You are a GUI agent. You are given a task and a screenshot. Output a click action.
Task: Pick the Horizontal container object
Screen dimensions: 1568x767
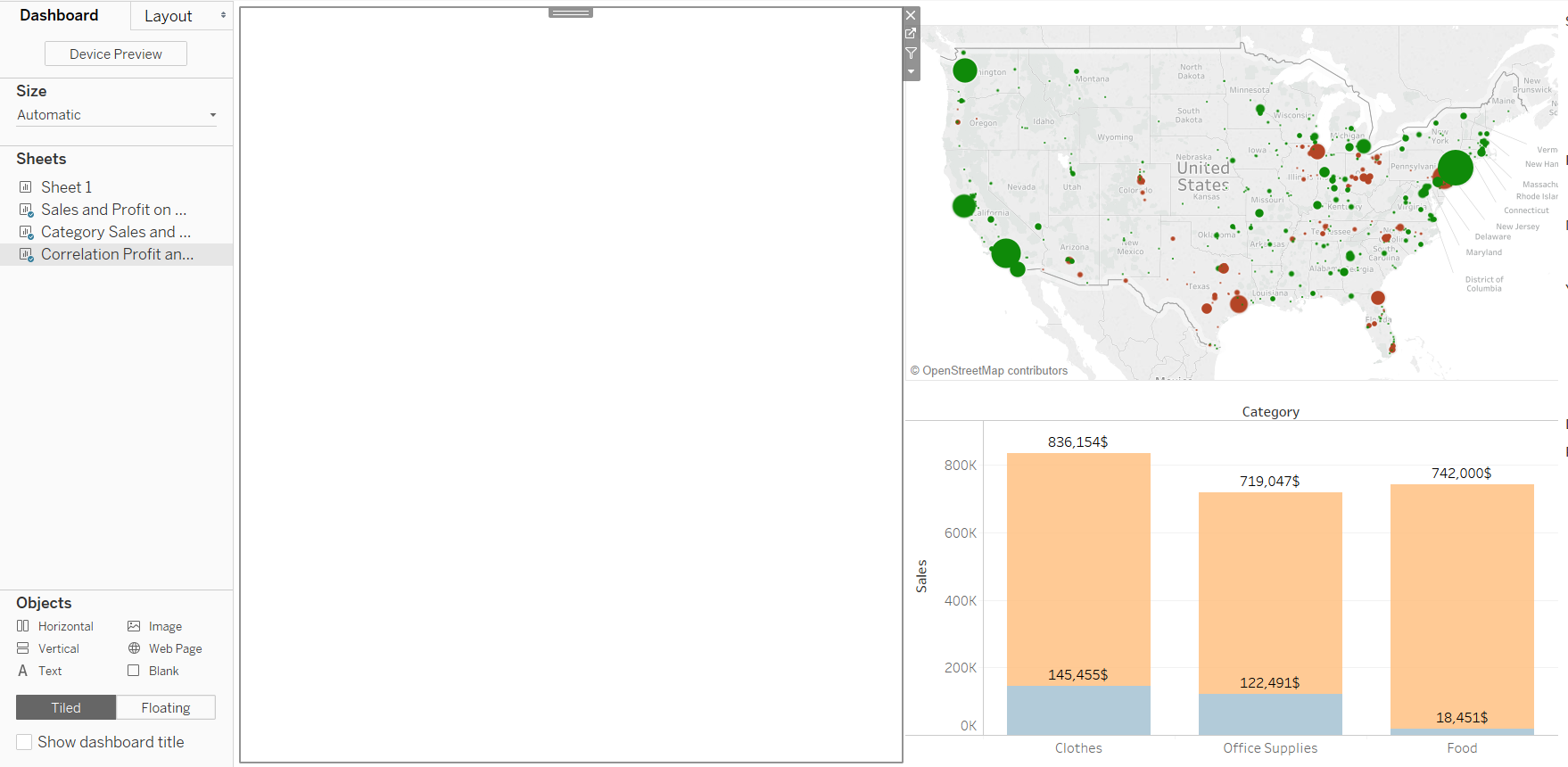click(55, 626)
